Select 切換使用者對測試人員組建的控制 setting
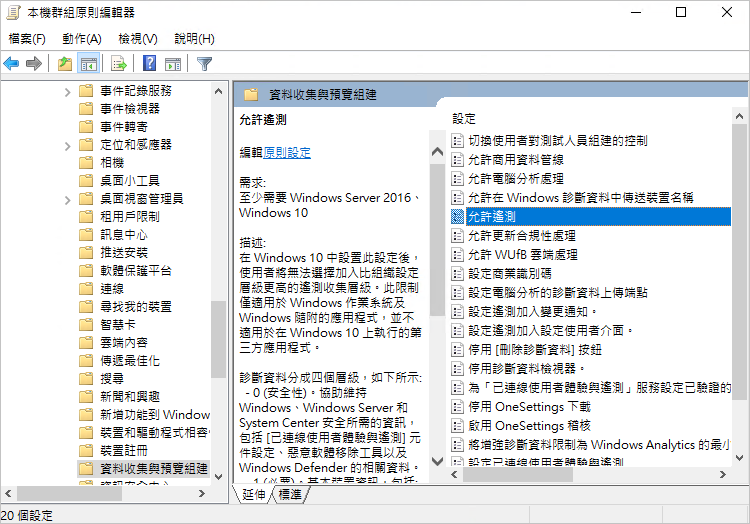This screenshot has width=750, height=524. [558, 141]
